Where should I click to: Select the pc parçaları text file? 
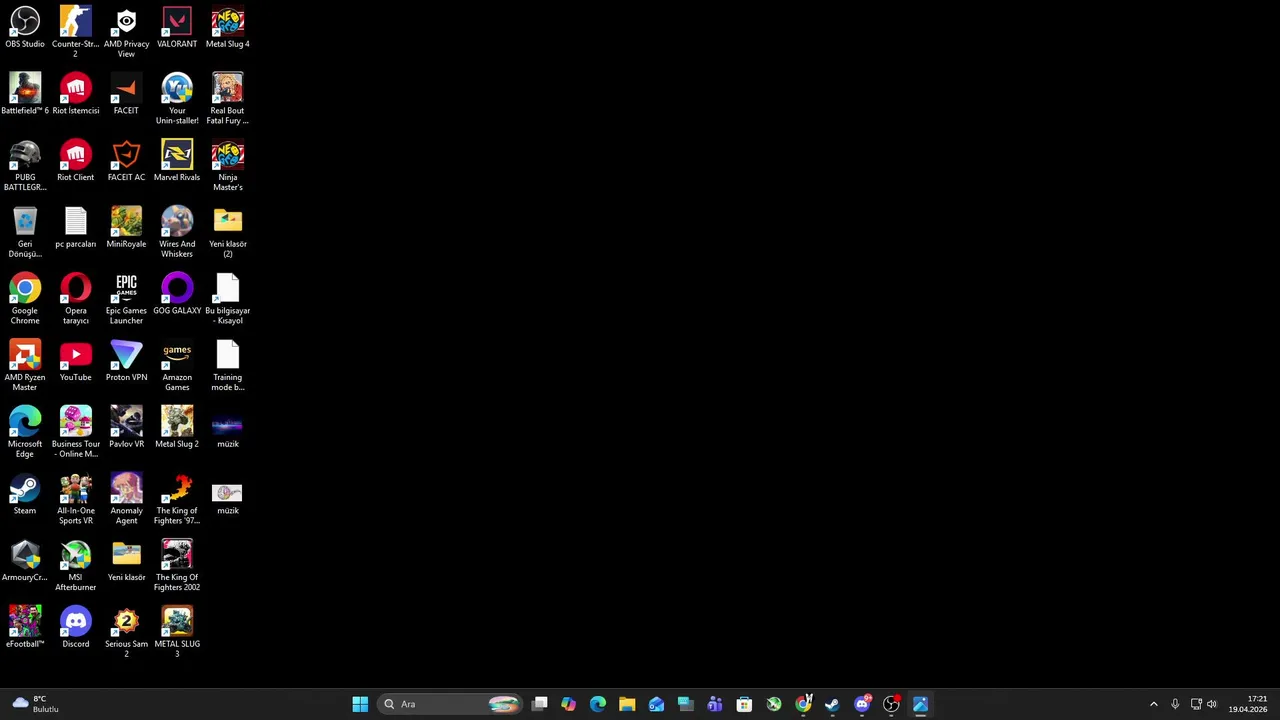point(75,228)
